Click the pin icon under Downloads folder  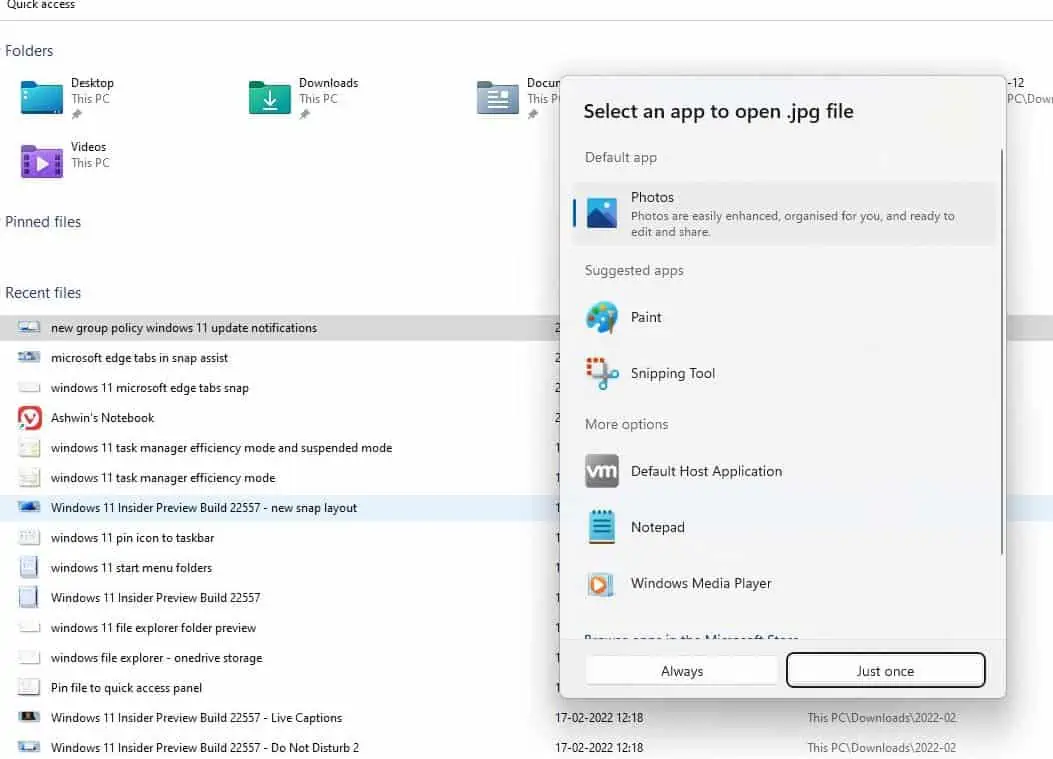click(304, 115)
